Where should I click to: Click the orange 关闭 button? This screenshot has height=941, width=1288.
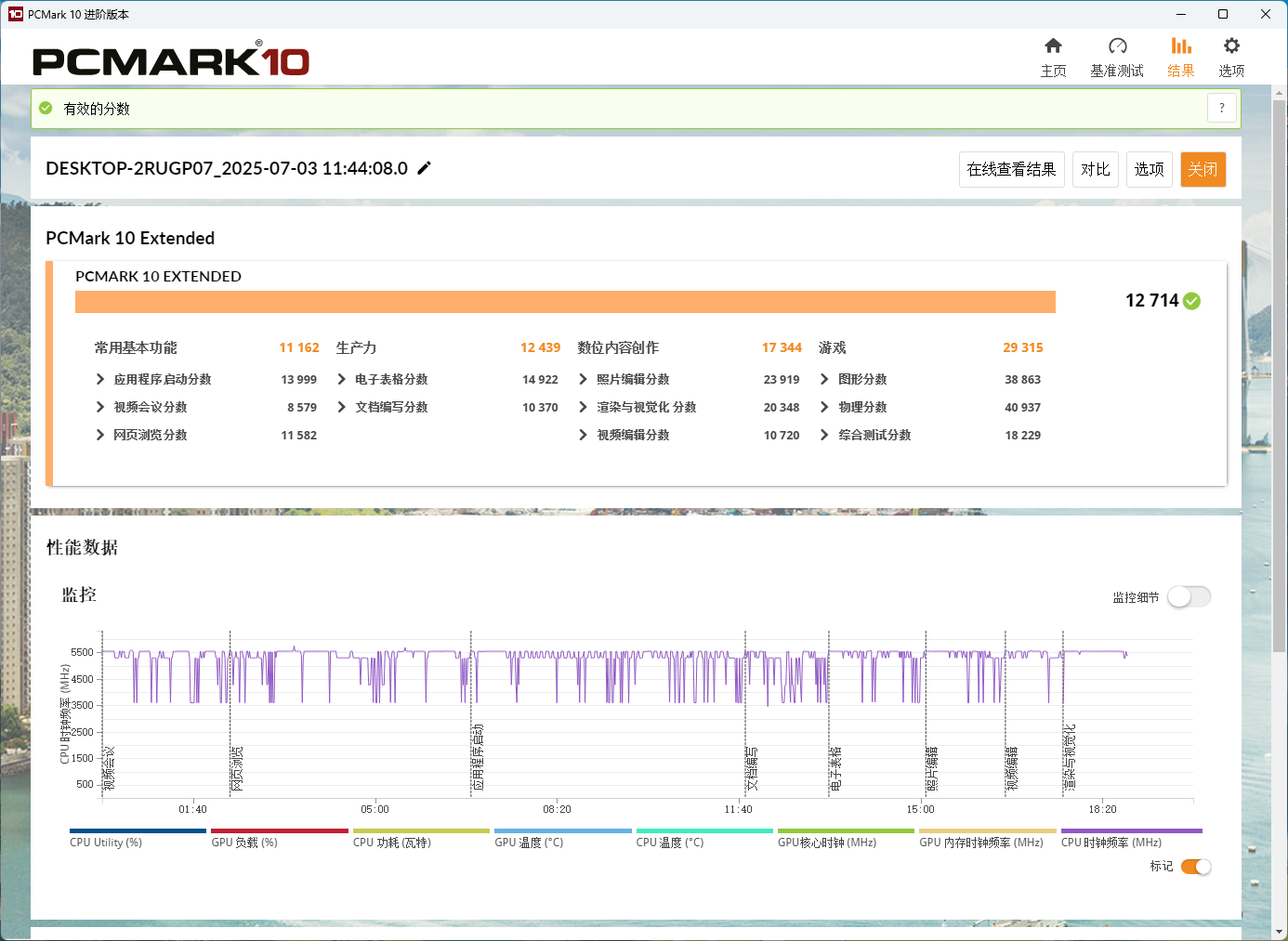pos(1203,169)
